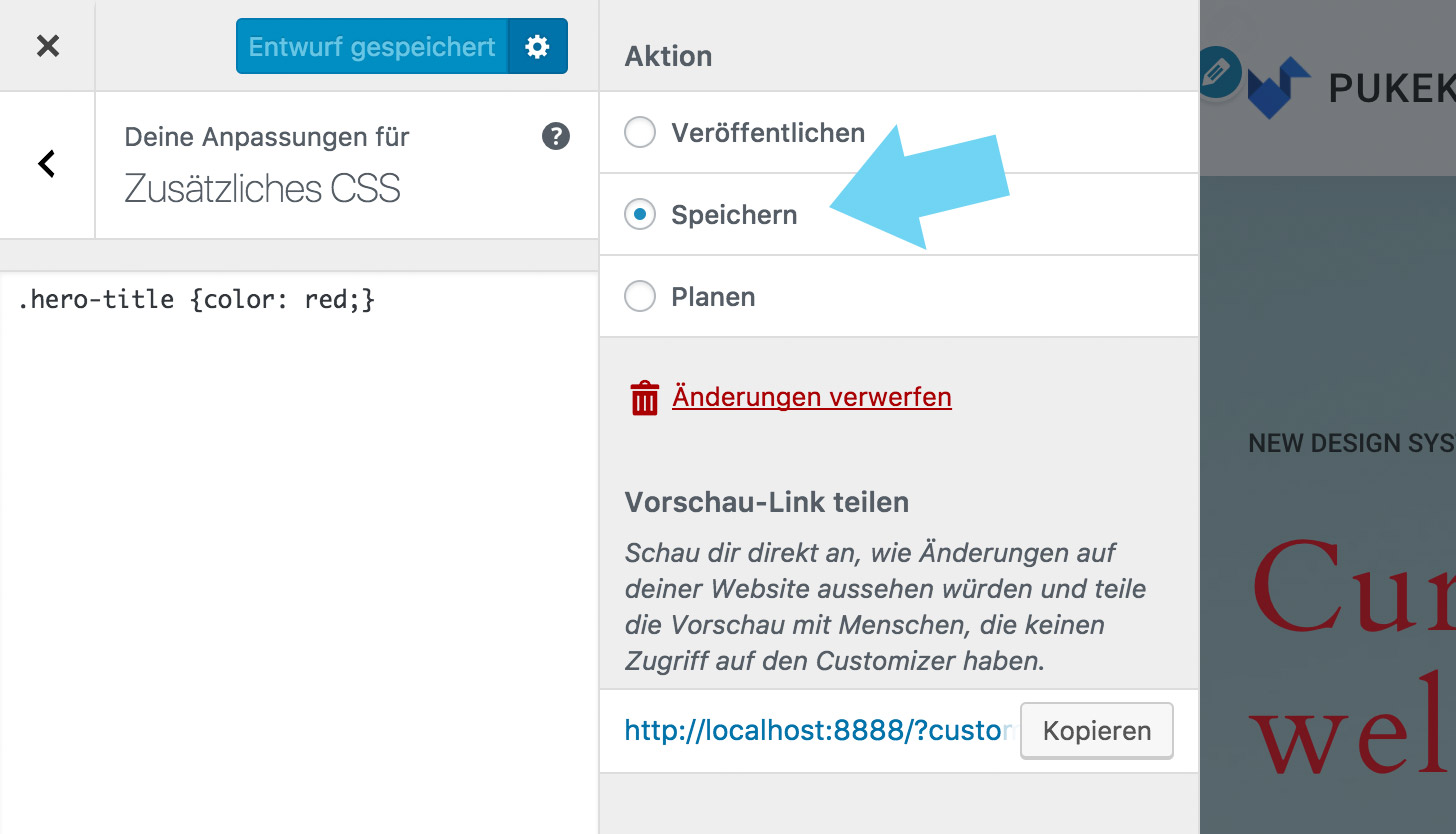Click the pencil edit shortcut in preview
Screen dimensions: 1456x834
1217,72
